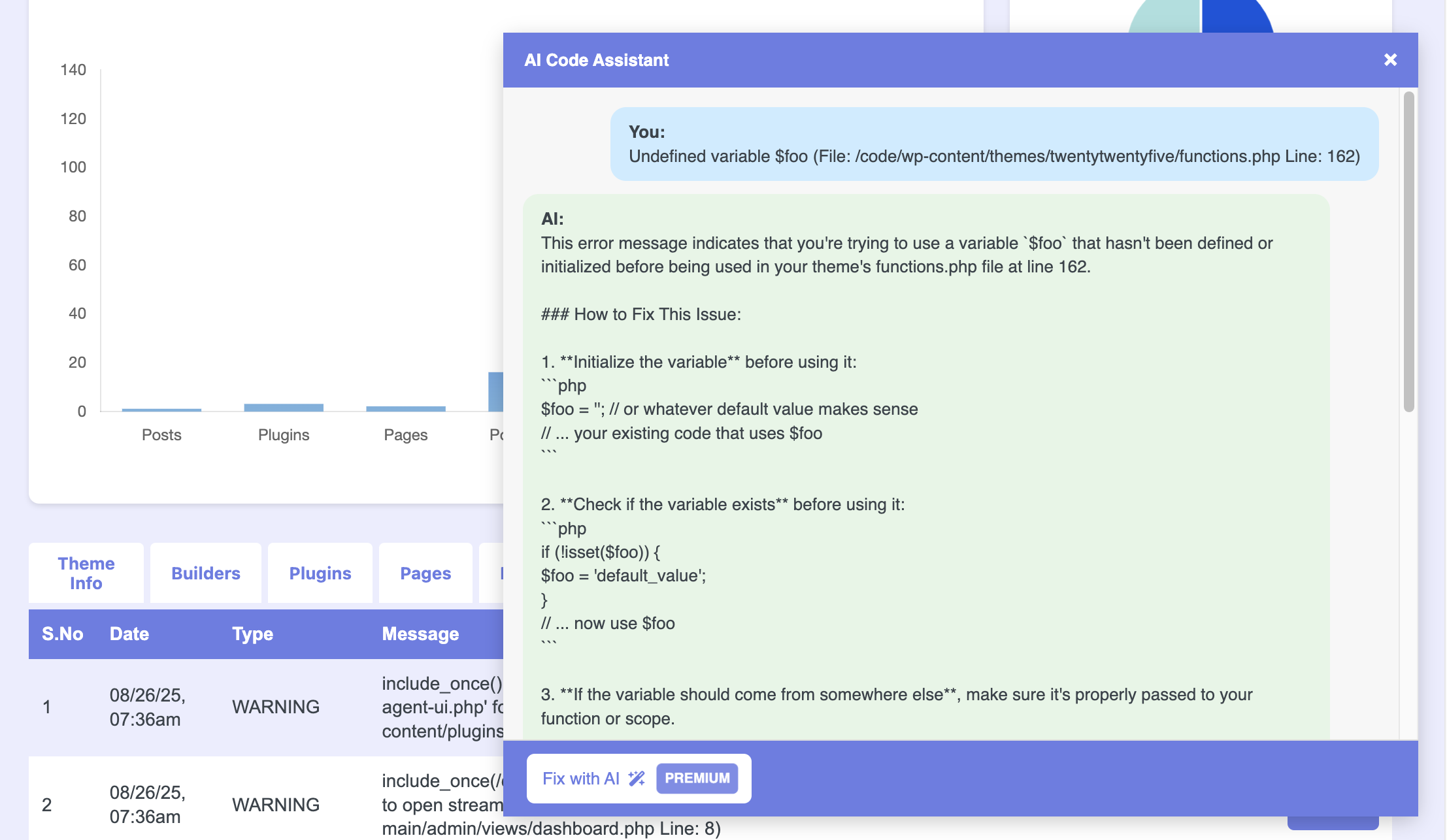Click the row 1 serial number 1
The width and height of the screenshot is (1447, 840).
(x=46, y=707)
